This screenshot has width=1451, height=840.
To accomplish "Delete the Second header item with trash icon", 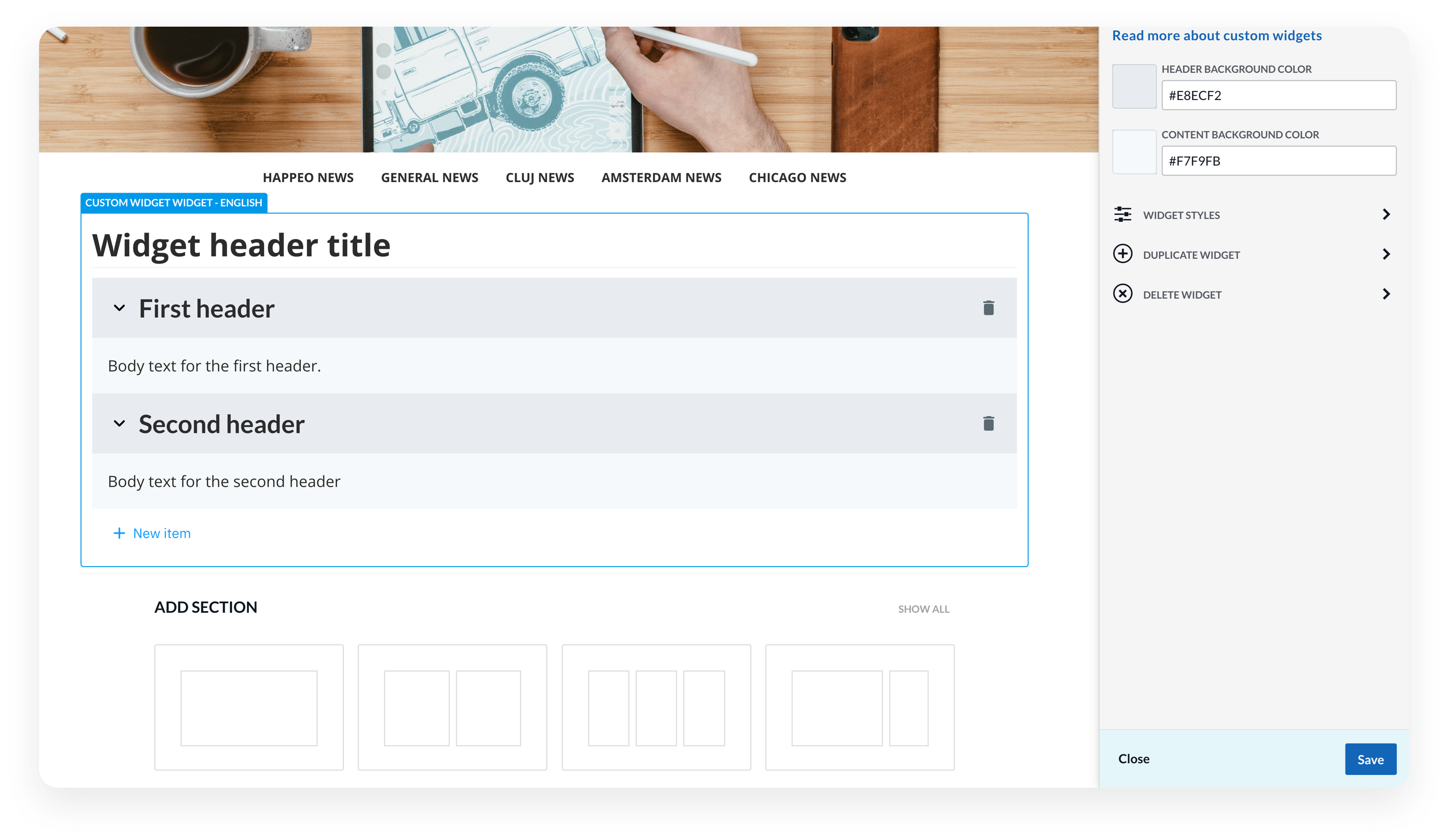I will pos(988,424).
